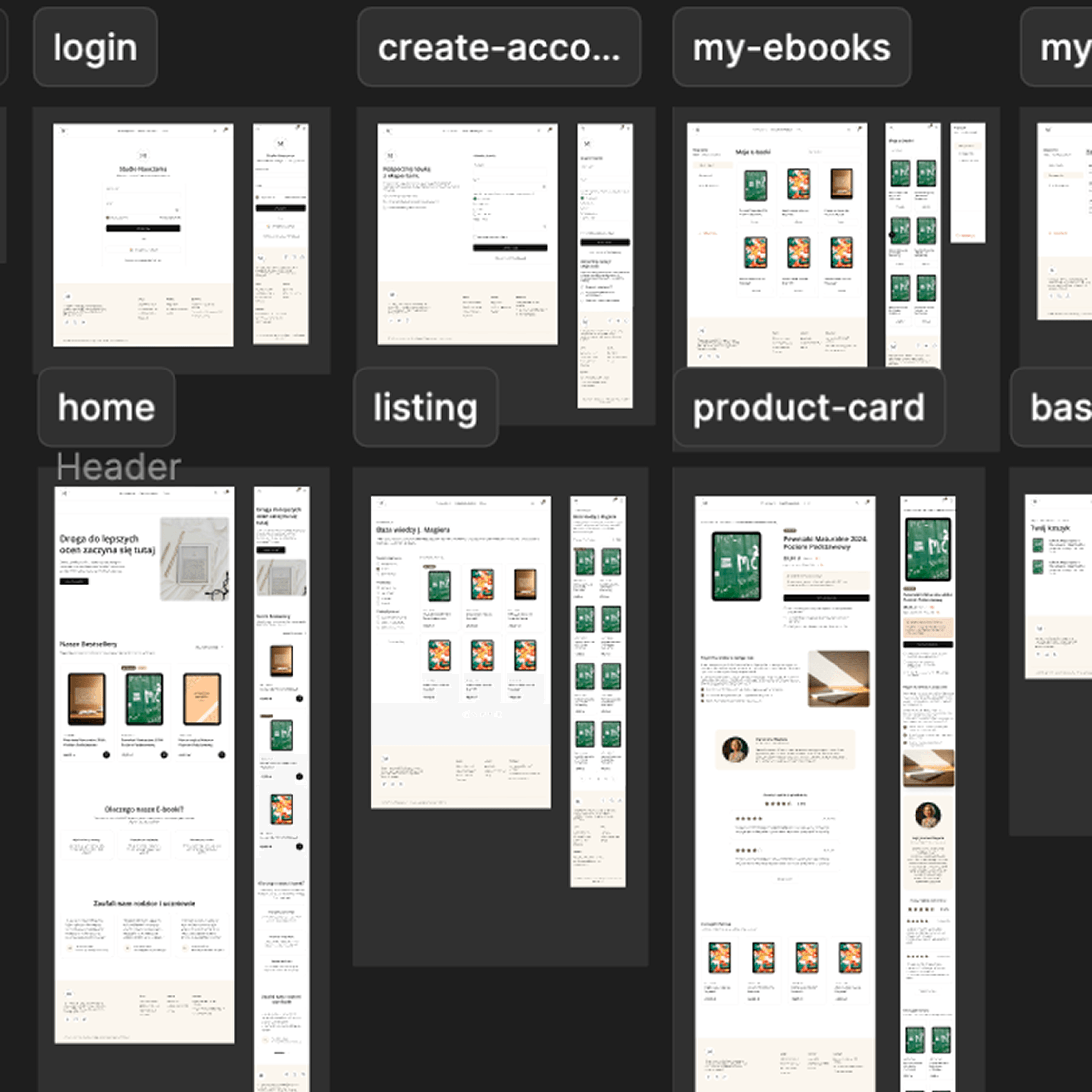
Task: Click the large green tablet cover in product-card
Action: 737,566
